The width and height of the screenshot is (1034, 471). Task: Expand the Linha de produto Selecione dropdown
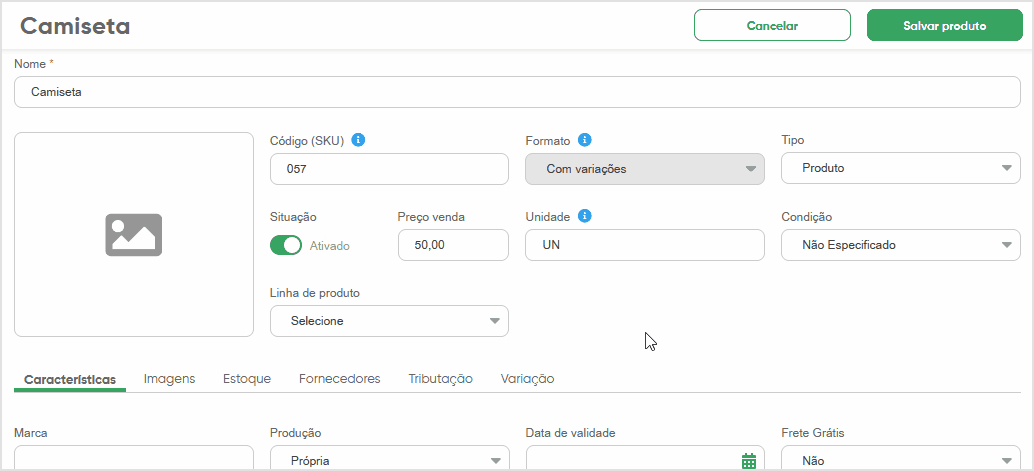(390, 321)
